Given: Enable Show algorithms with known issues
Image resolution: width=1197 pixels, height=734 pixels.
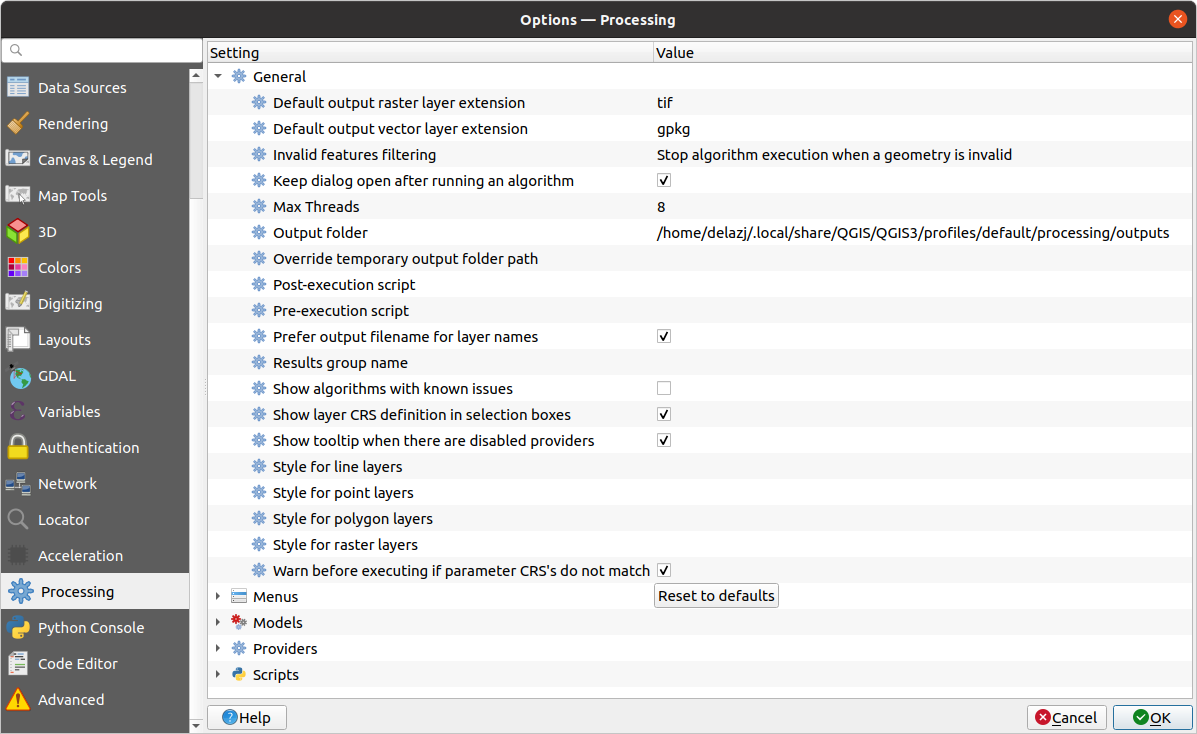Looking at the screenshot, I should pos(664,389).
